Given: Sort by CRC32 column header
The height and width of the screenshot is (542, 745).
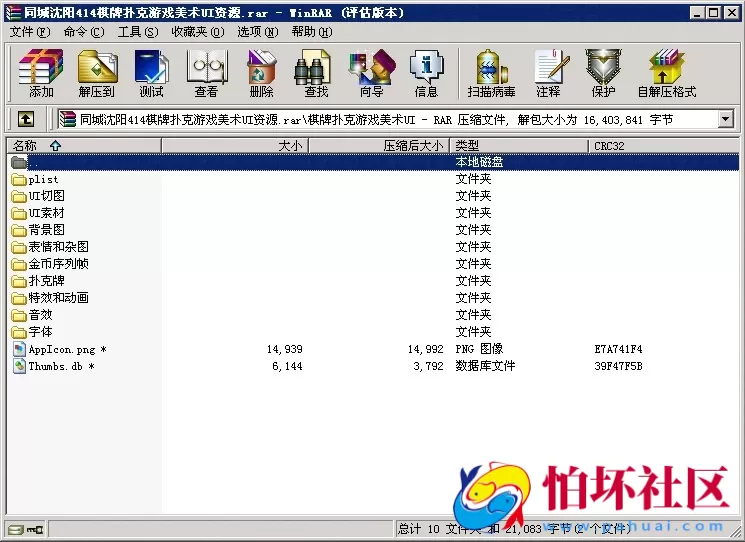Looking at the screenshot, I should [664, 145].
